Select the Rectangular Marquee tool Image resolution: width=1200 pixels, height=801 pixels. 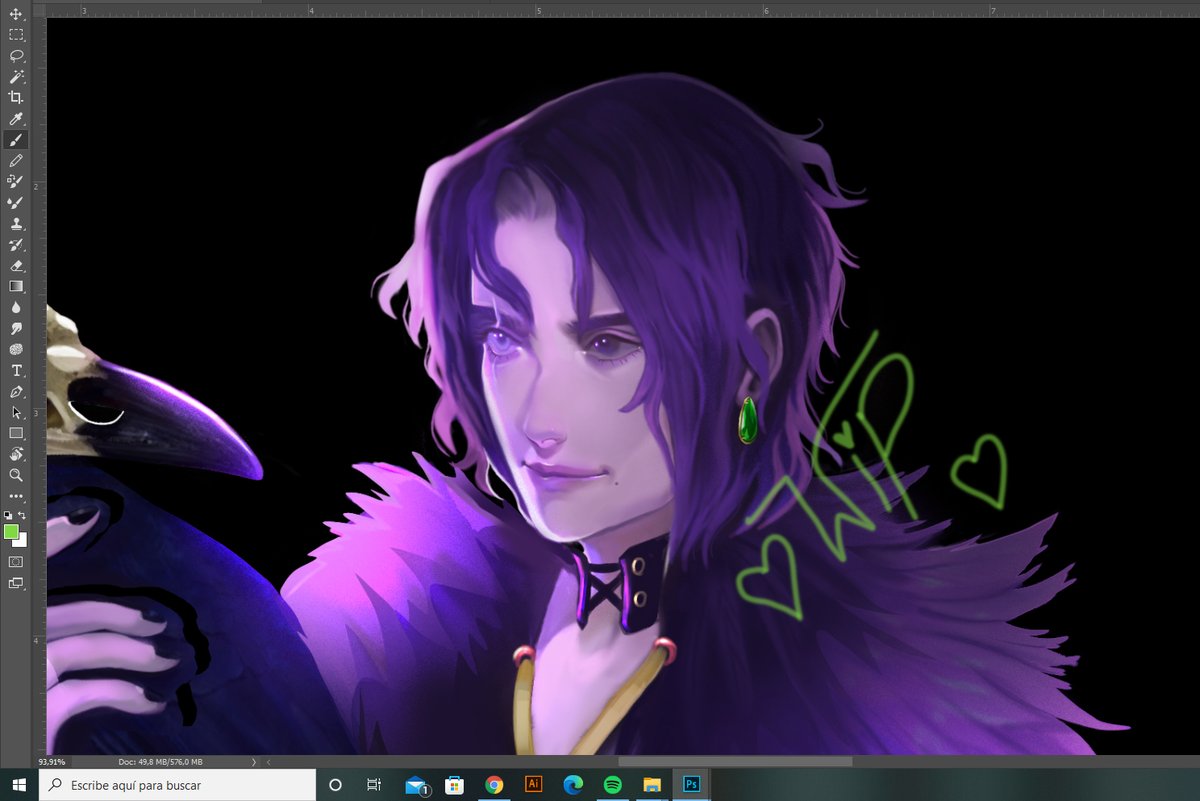pyautogui.click(x=16, y=35)
